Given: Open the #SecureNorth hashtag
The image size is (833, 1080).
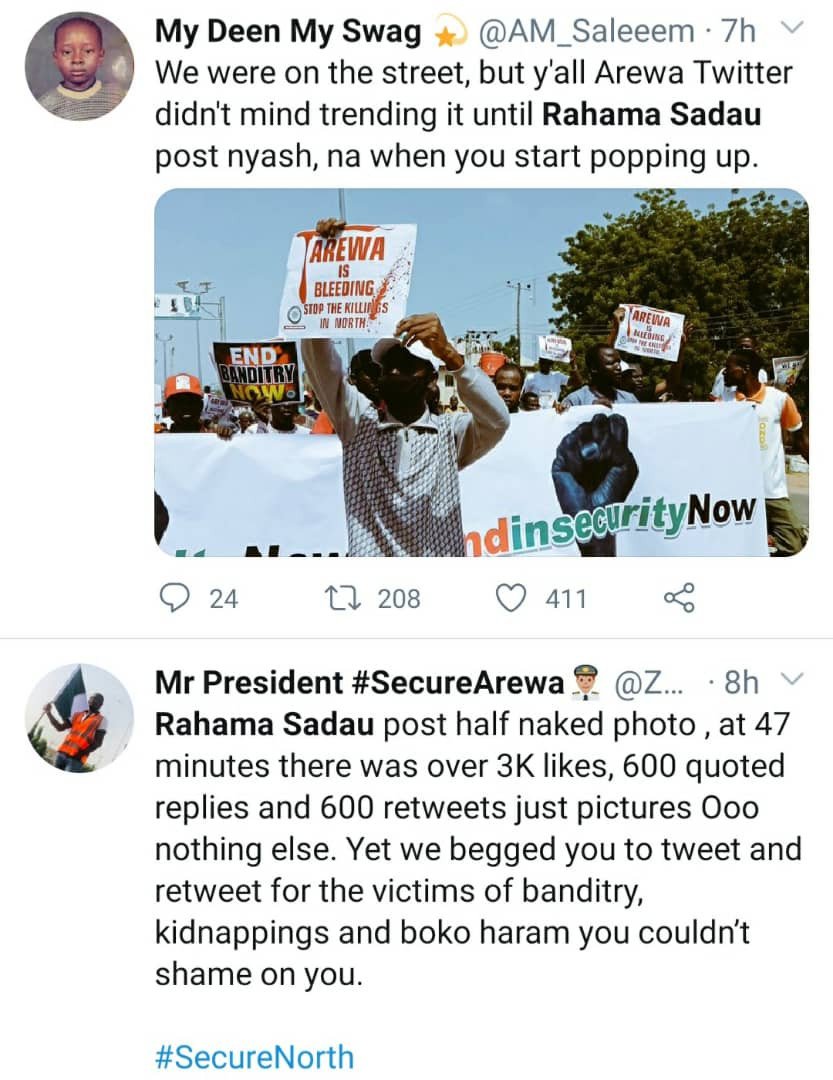Looking at the screenshot, I should [x=254, y=1057].
